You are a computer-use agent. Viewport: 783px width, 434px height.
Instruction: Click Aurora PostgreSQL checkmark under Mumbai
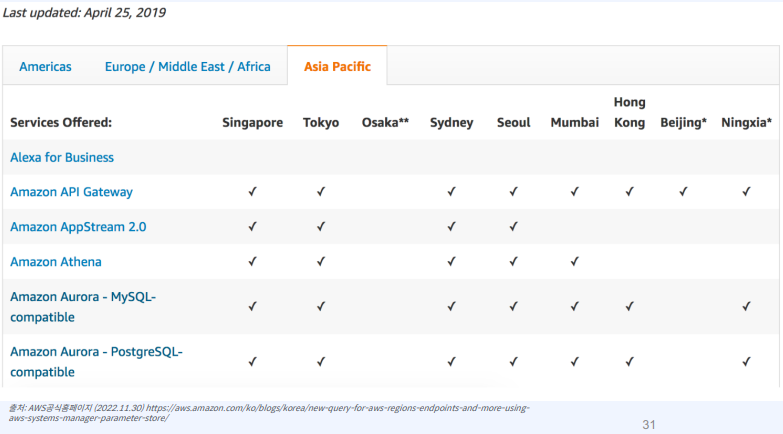pos(575,362)
